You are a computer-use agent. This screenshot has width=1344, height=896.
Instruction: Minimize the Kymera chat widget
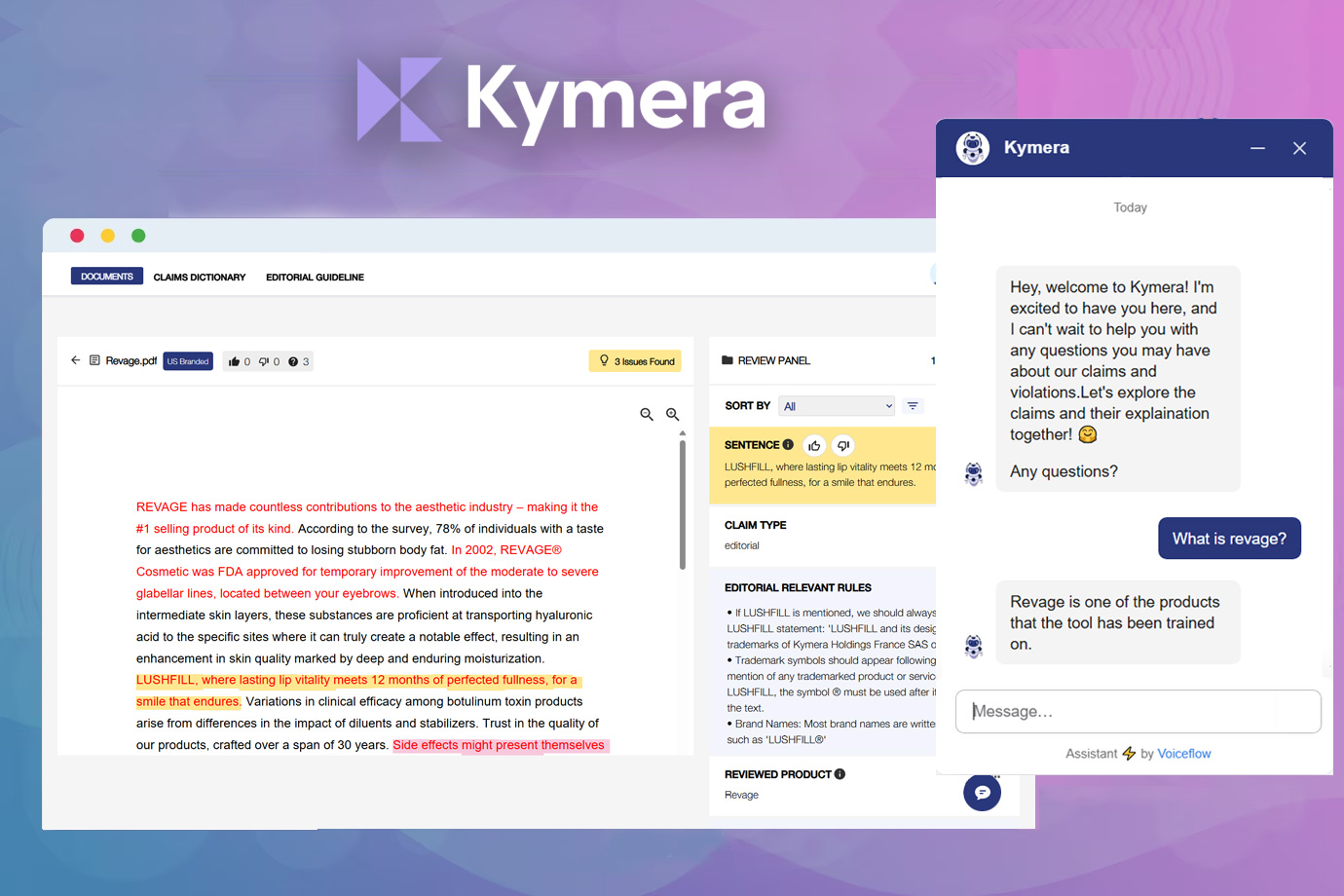tap(1257, 148)
